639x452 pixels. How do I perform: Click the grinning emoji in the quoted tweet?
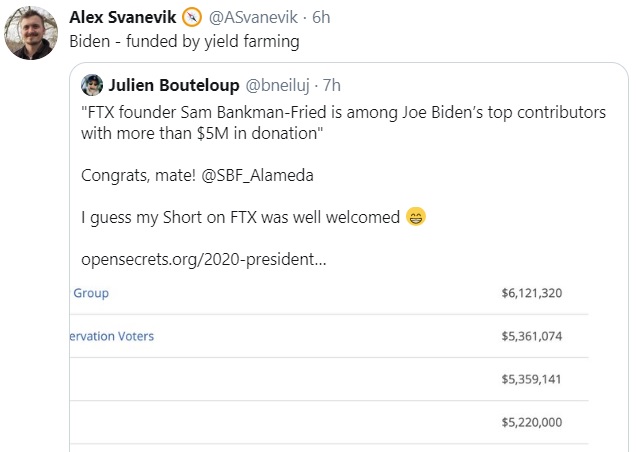coord(416,216)
